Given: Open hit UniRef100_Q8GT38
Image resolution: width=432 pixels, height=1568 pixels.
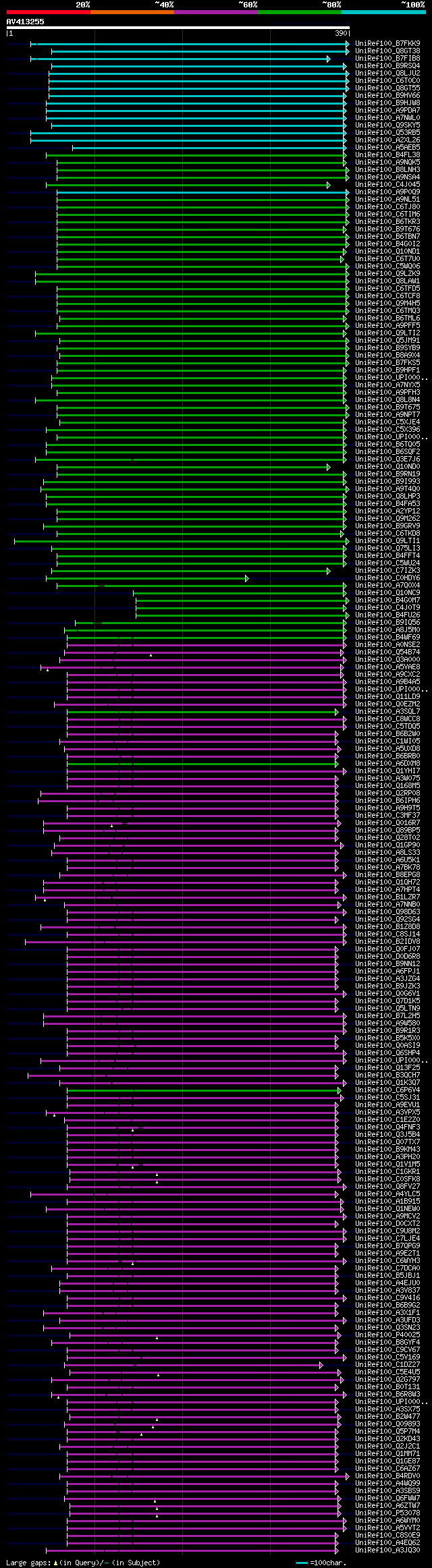Looking at the screenshot, I should point(387,51).
